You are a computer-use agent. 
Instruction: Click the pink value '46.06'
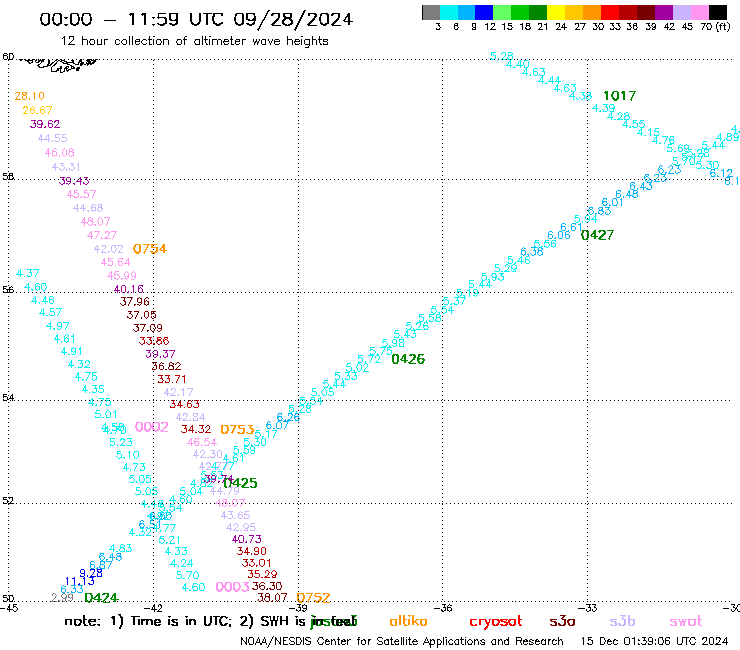click(x=59, y=153)
